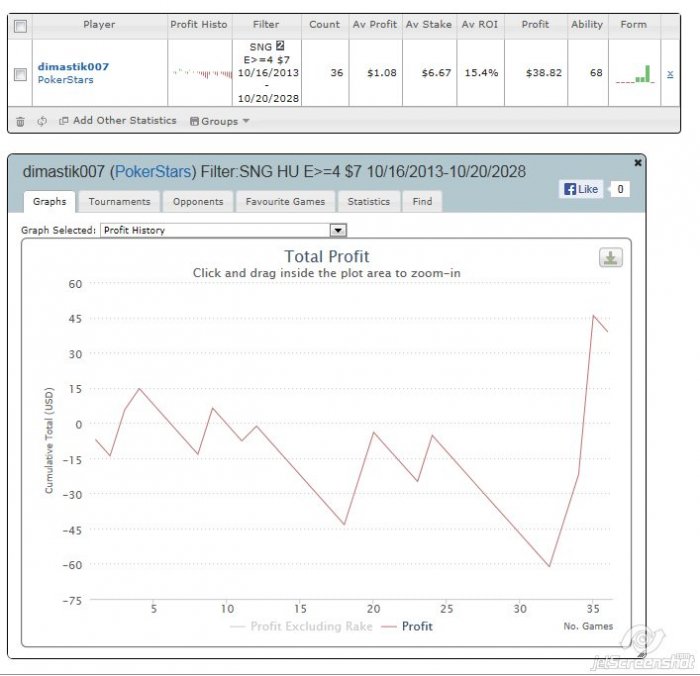Open the Opponents tab
The width and height of the screenshot is (700, 676).
(198, 201)
